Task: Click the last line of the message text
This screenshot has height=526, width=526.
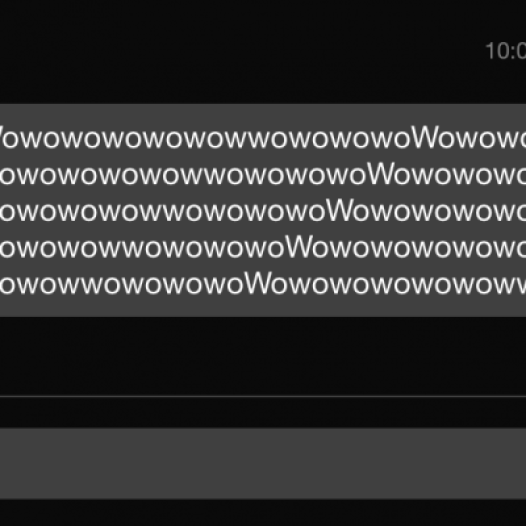Action: coord(263,284)
